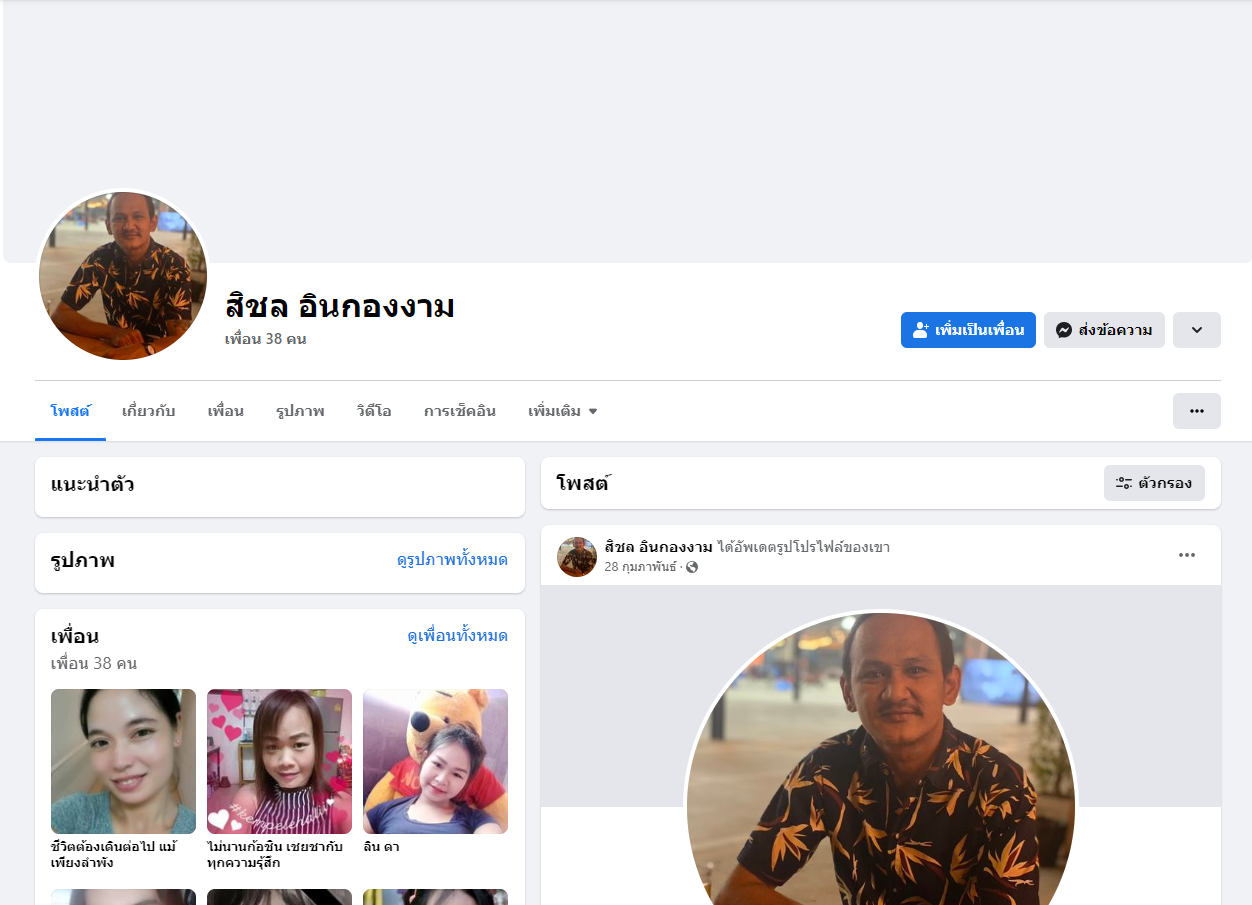Viewport: 1252px width, 905px height.
Task: Open friend thumbnail ไม่นานก้อชิน
Action: (x=279, y=761)
